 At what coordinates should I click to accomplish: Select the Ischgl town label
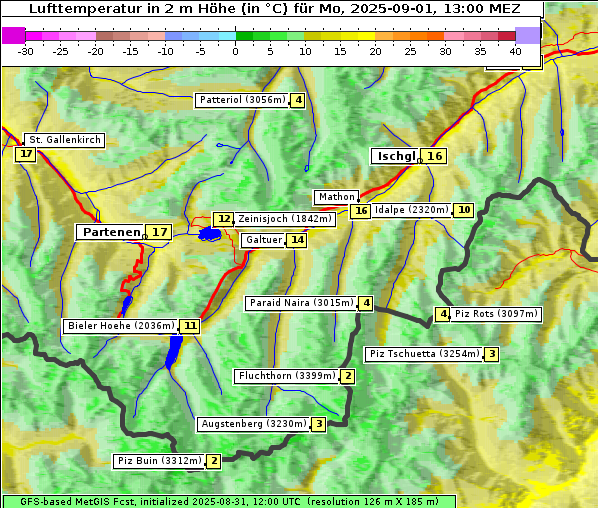click(396, 156)
